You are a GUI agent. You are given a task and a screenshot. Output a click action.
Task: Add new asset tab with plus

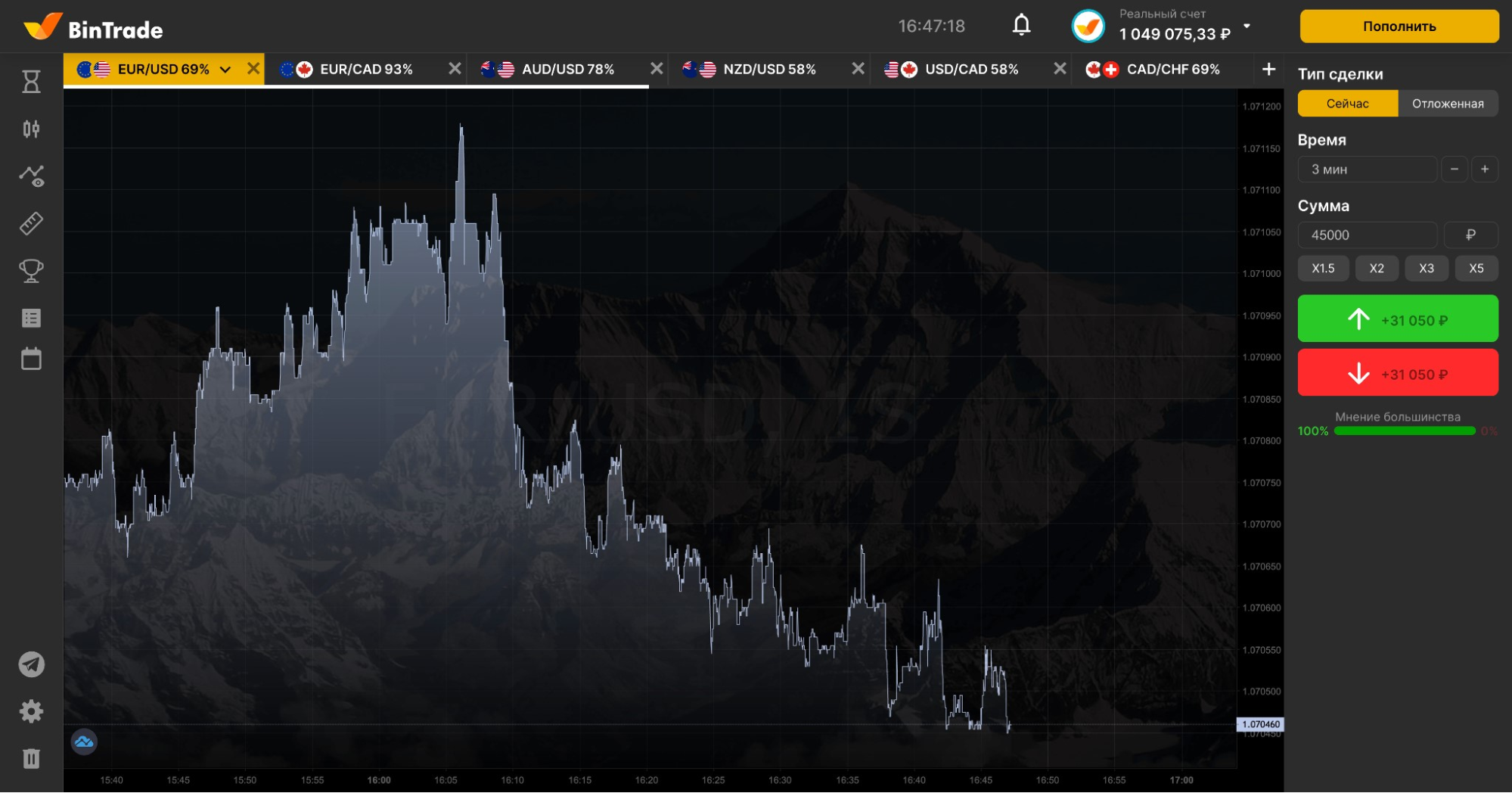pyautogui.click(x=1268, y=70)
